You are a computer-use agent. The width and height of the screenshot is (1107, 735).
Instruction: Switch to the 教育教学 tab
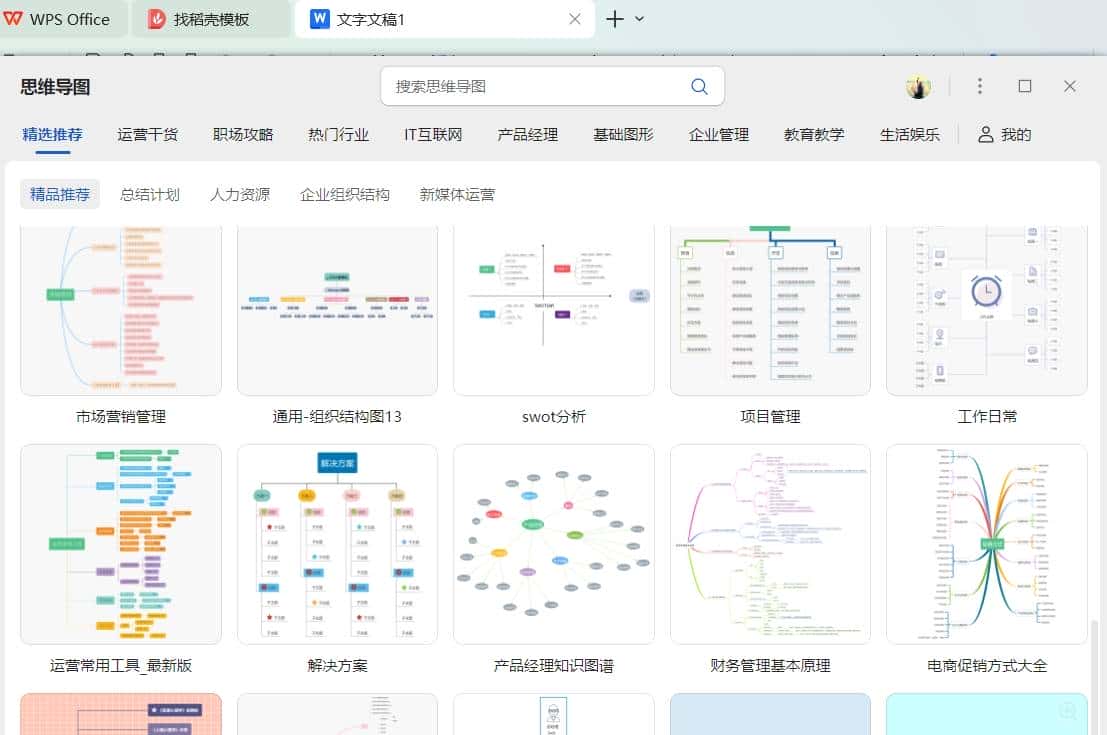[x=814, y=134]
